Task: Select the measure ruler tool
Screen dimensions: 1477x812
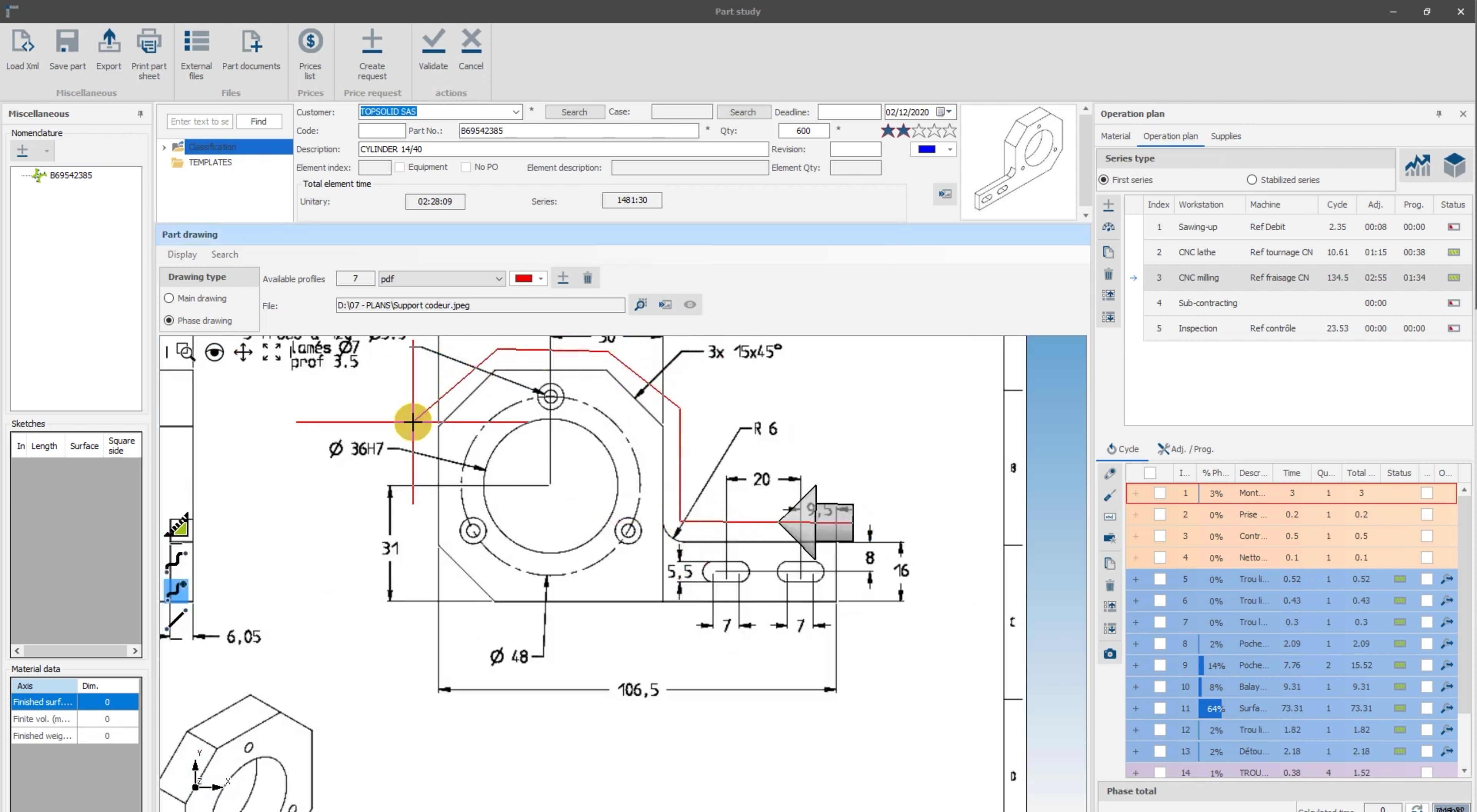Action: [178, 526]
